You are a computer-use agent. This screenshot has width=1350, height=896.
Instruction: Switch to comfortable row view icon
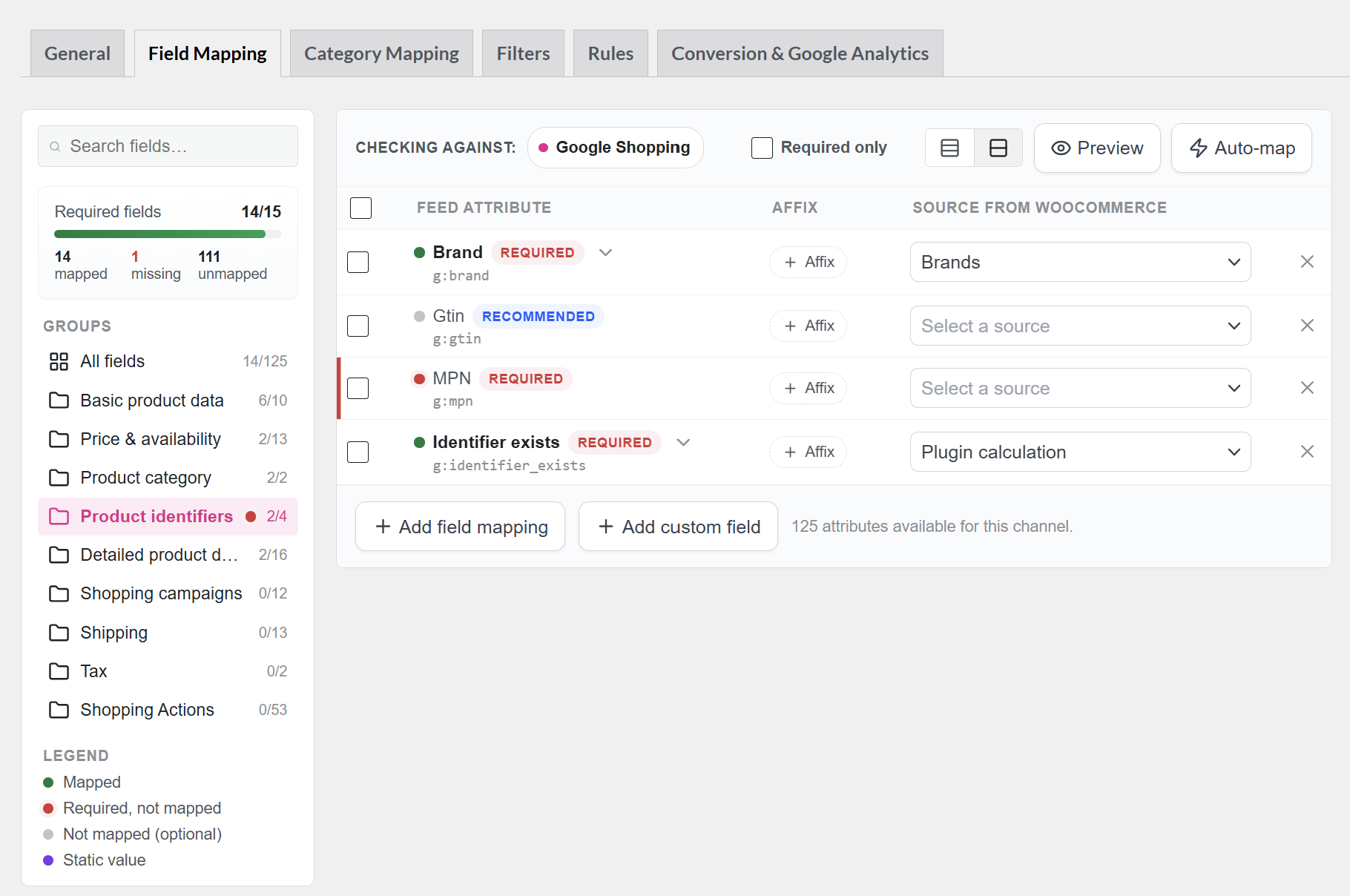coord(998,148)
